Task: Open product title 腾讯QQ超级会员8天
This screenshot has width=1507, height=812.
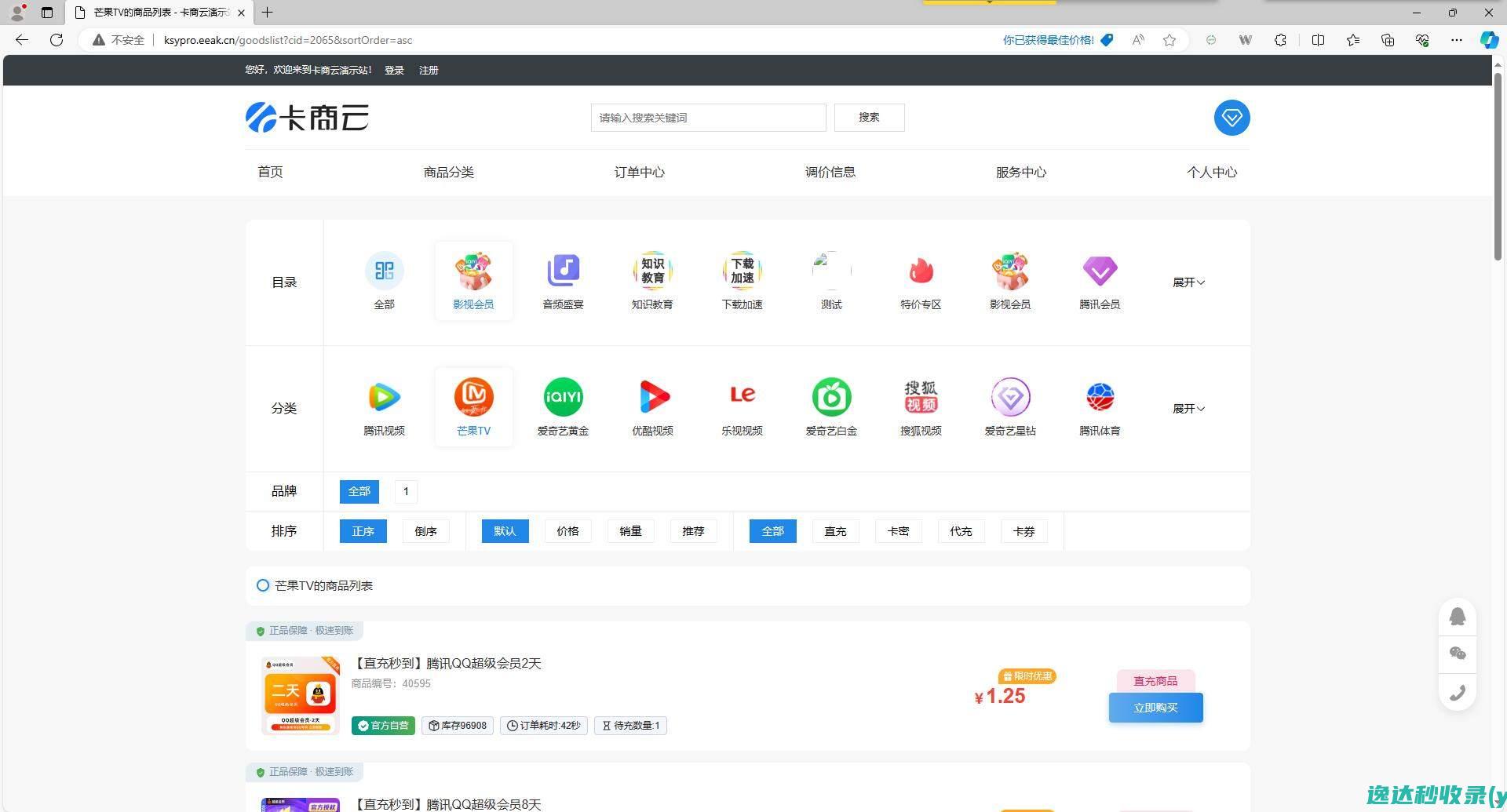Action: [447, 804]
